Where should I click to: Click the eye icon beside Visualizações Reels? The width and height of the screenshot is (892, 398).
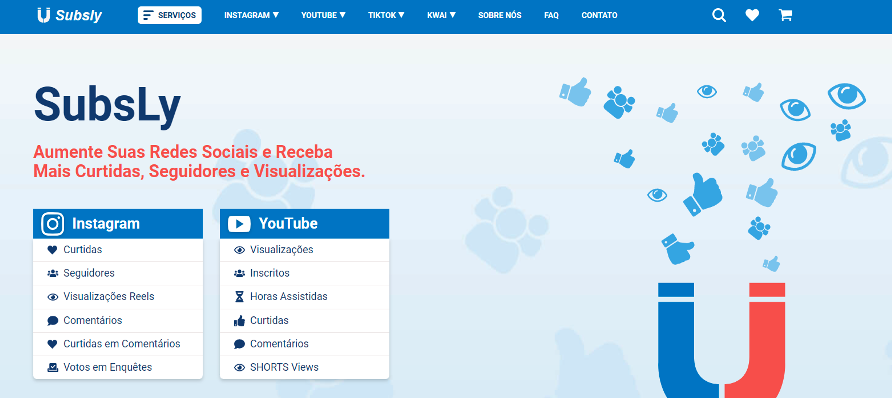coord(53,297)
